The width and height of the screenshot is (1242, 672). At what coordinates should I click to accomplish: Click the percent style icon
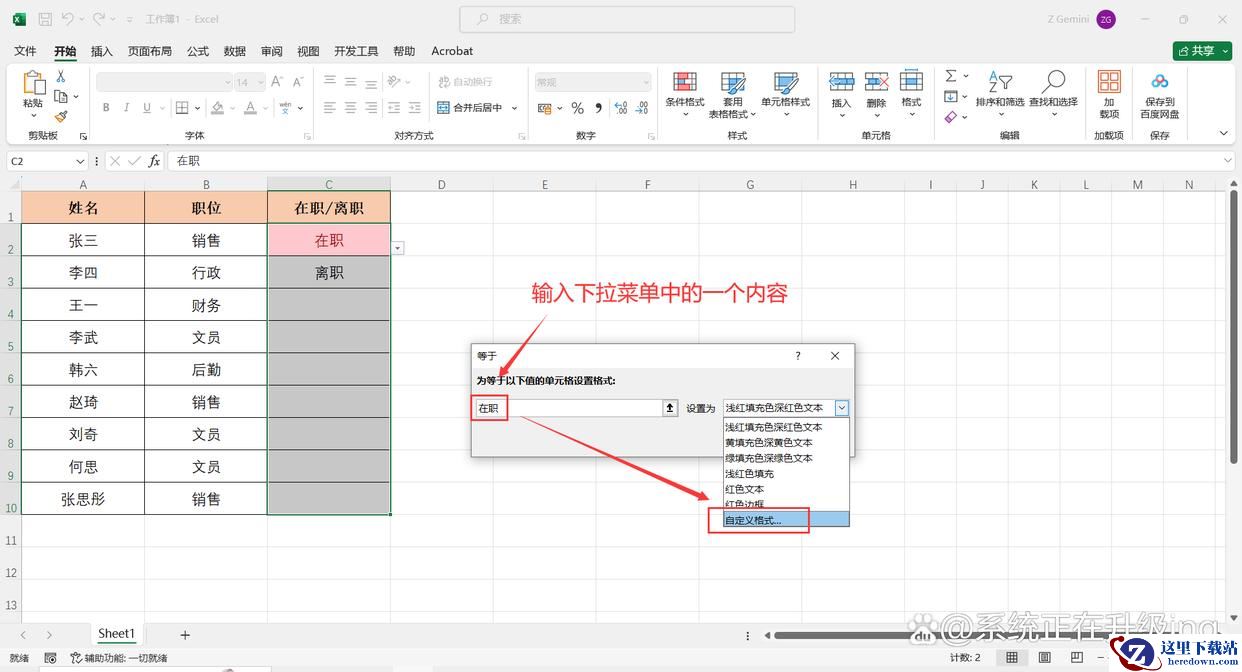pyautogui.click(x=577, y=108)
